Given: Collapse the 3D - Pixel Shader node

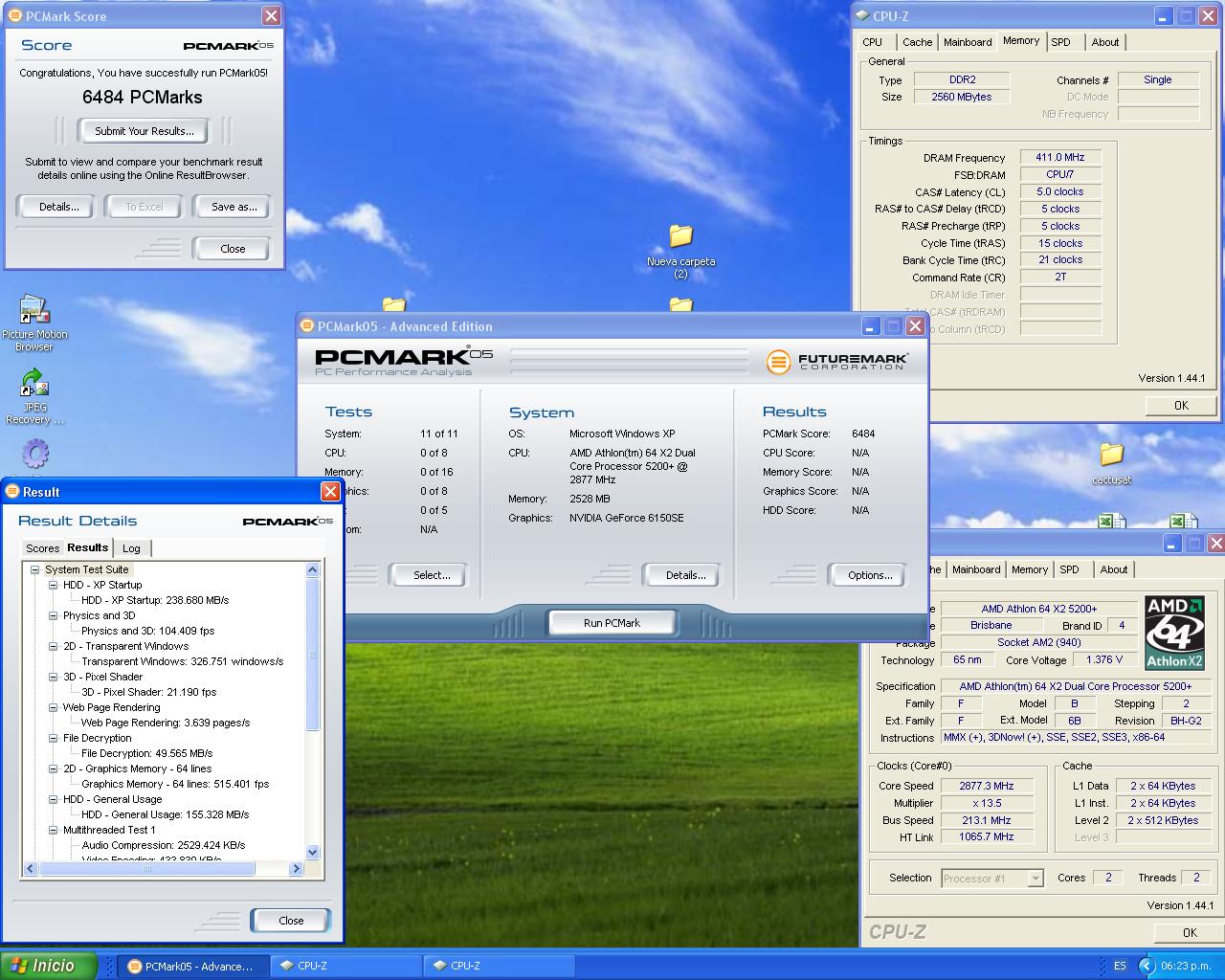Looking at the screenshot, I should click(54, 677).
